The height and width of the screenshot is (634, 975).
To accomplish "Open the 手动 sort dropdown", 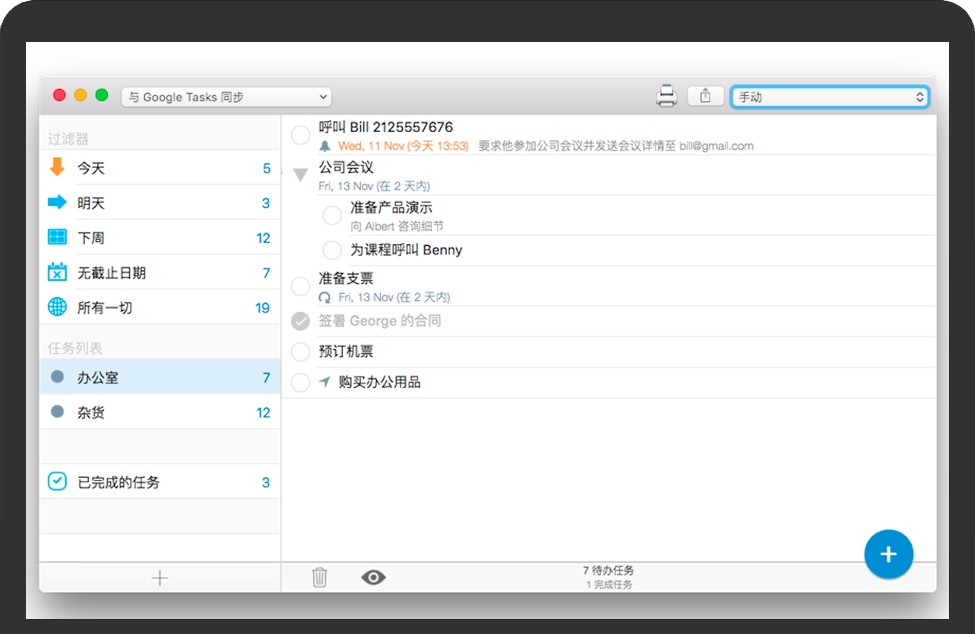I will click(x=829, y=97).
